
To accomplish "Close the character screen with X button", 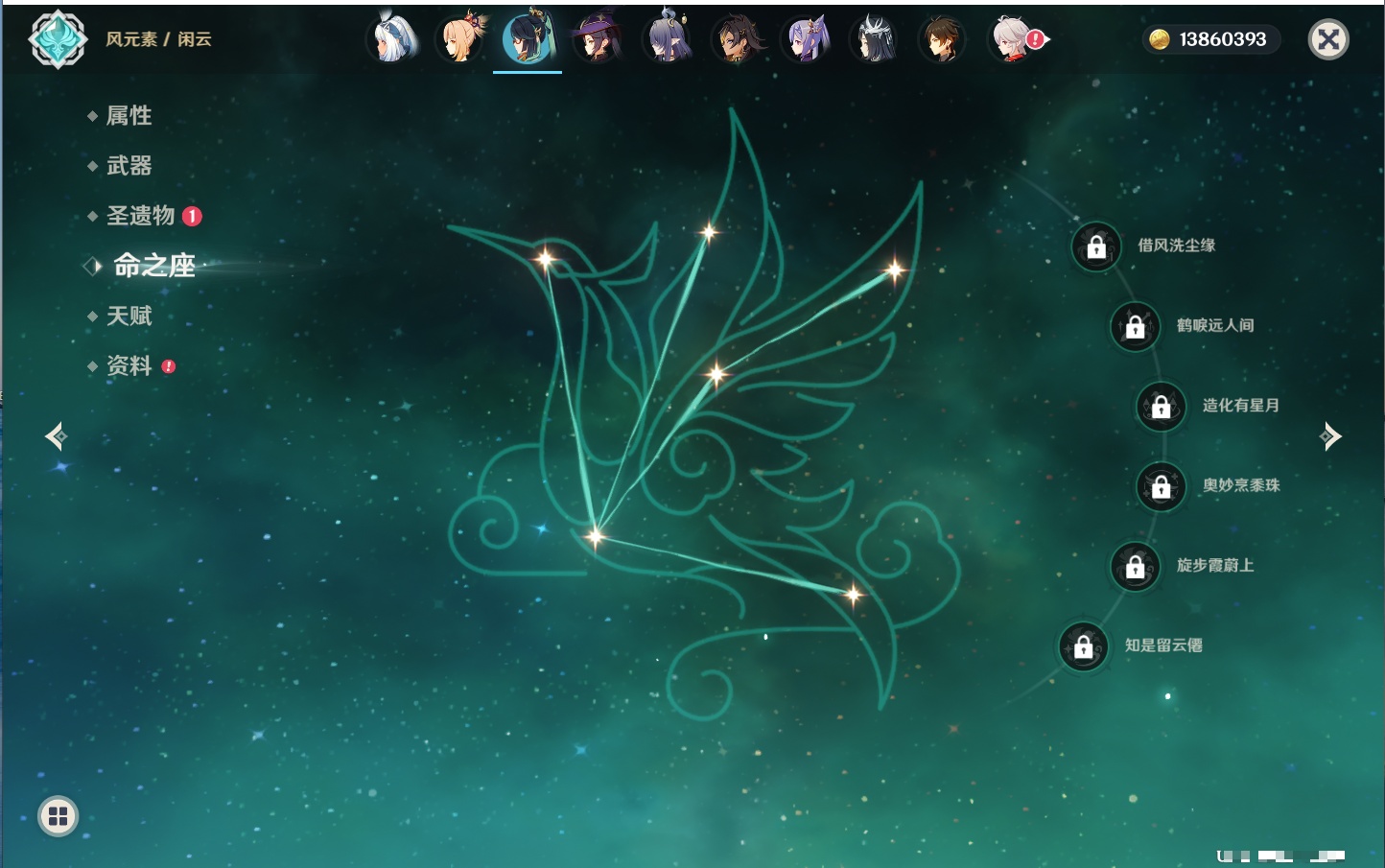I will click(x=1328, y=39).
